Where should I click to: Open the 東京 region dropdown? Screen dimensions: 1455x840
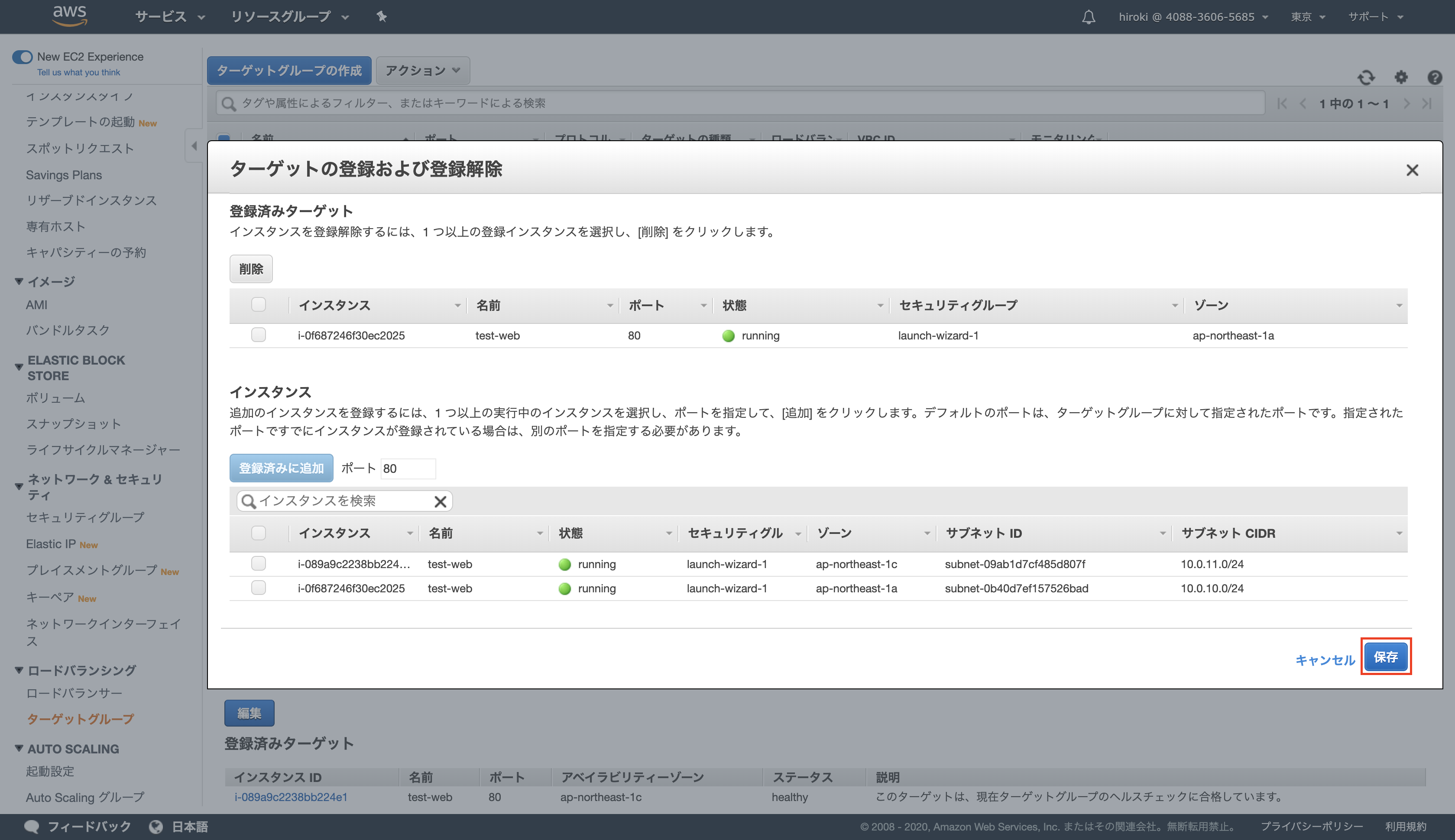(1307, 17)
